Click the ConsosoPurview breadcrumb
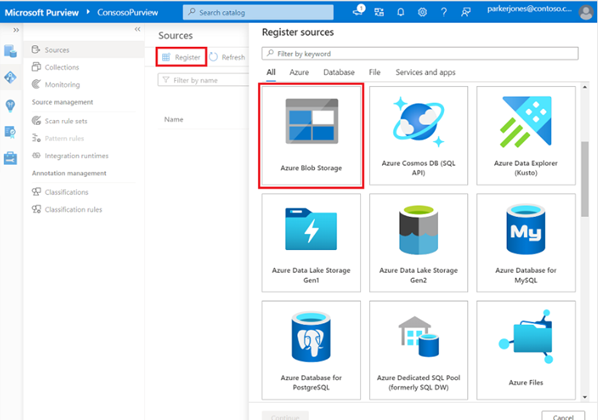The width and height of the screenshot is (598, 420). coord(127,13)
